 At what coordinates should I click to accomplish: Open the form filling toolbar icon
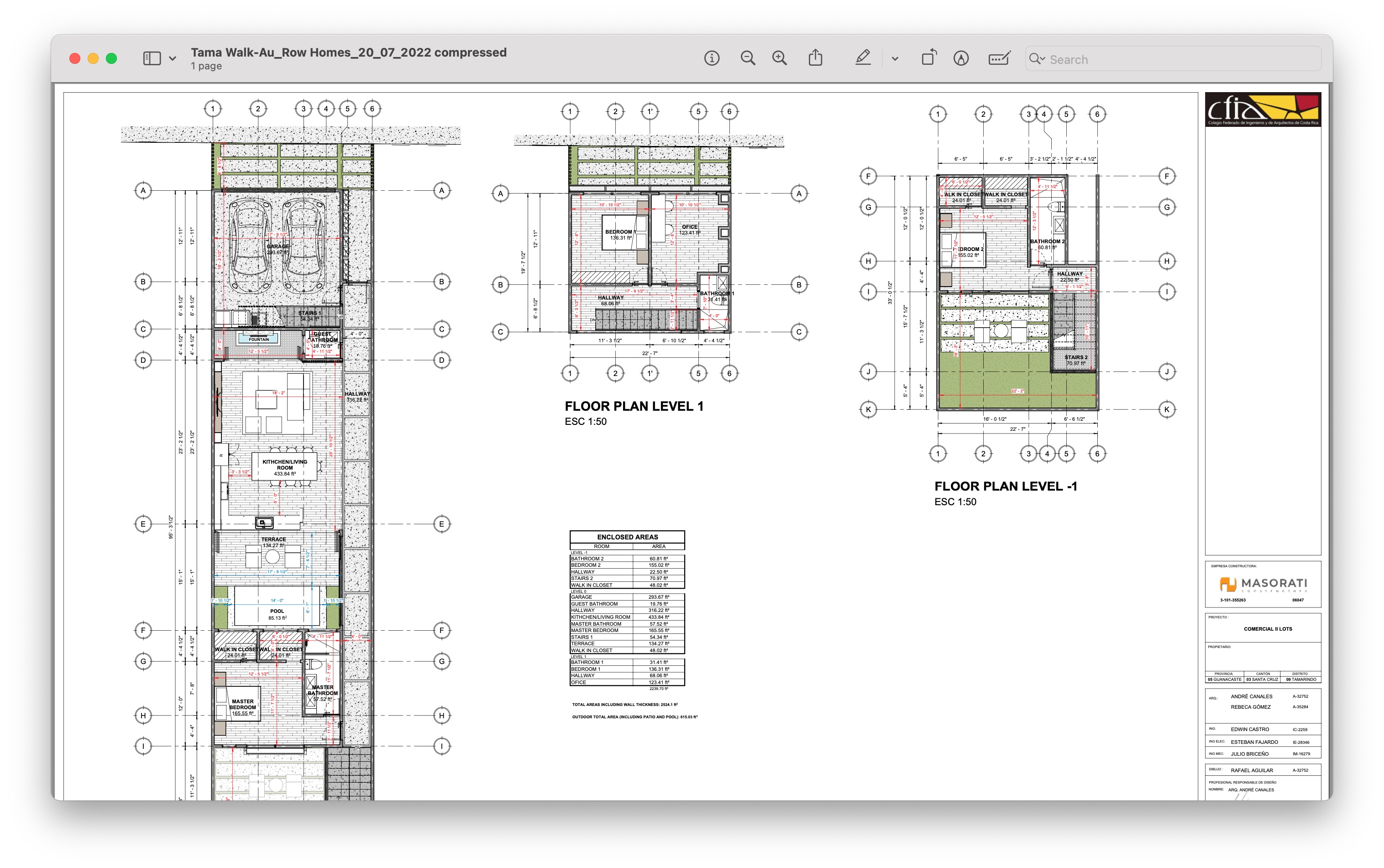[999, 58]
